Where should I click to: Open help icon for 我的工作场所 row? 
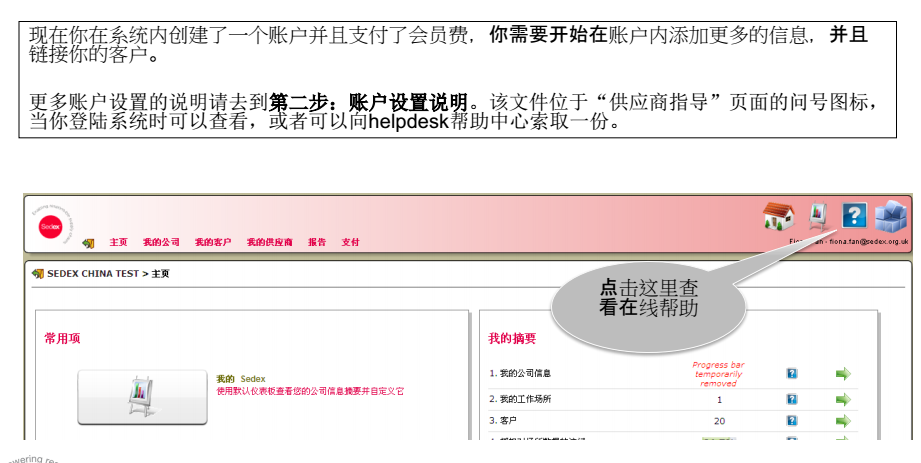coord(792,399)
